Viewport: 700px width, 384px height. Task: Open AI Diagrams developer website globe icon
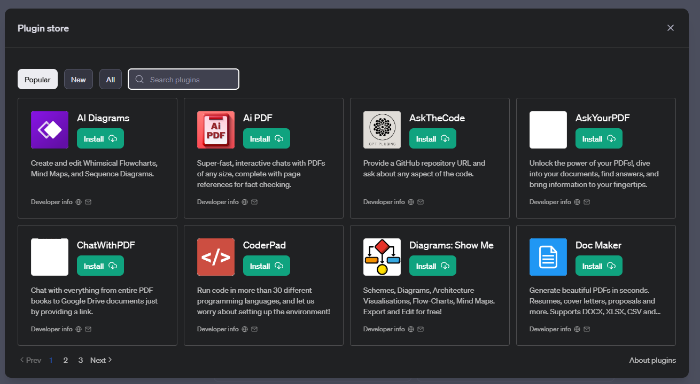pos(79,202)
